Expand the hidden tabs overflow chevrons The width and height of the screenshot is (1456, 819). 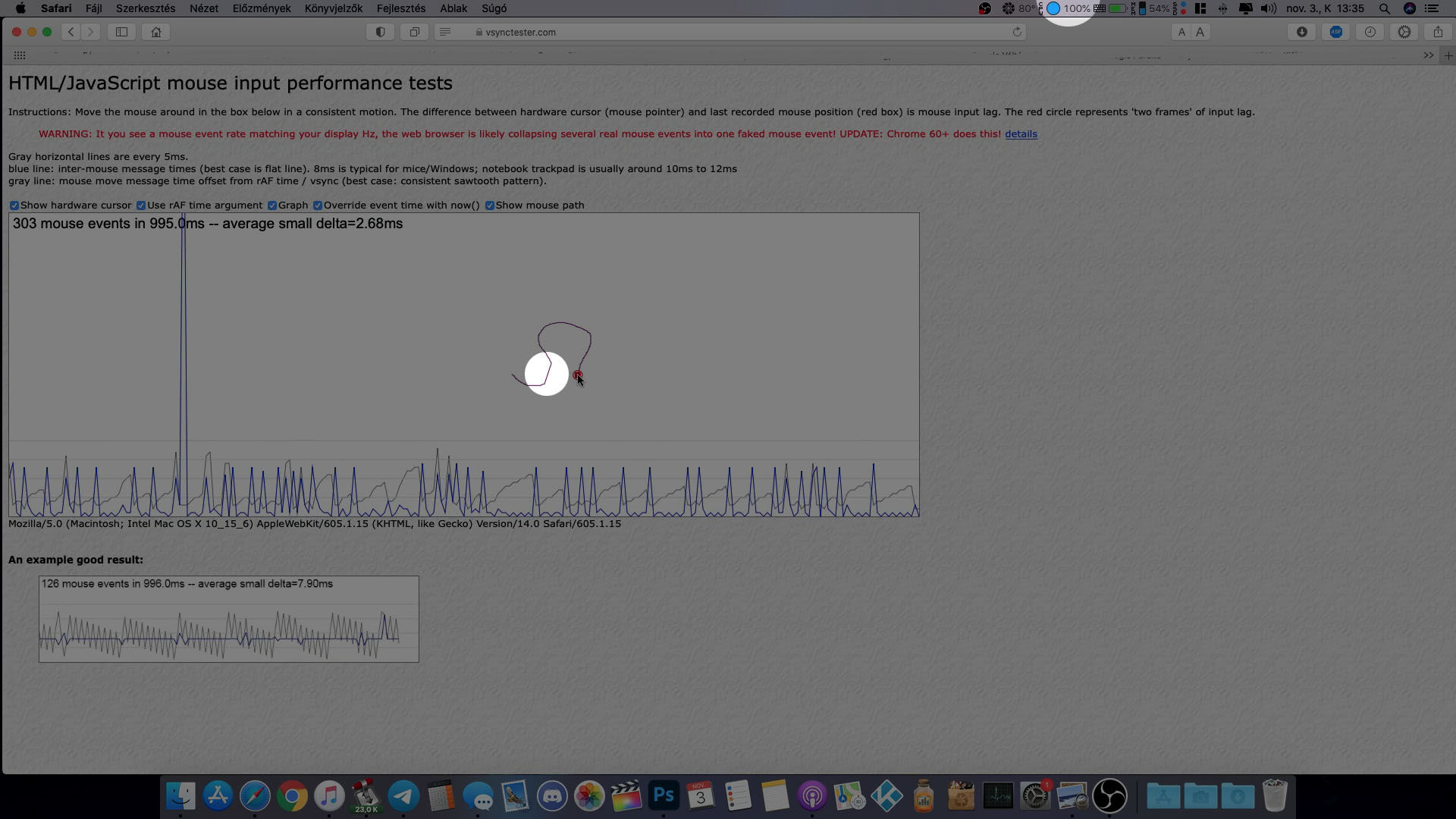1429,55
